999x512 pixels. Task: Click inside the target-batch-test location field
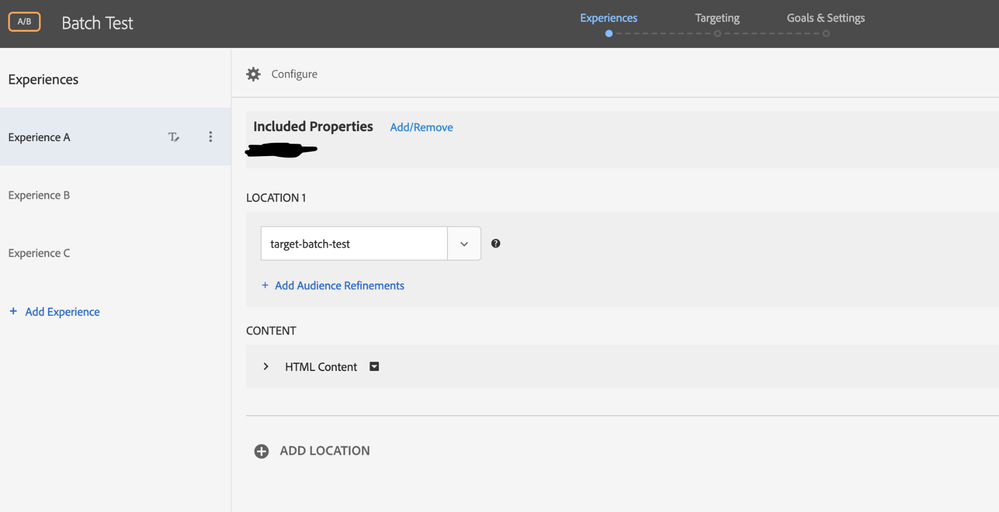[x=354, y=244]
